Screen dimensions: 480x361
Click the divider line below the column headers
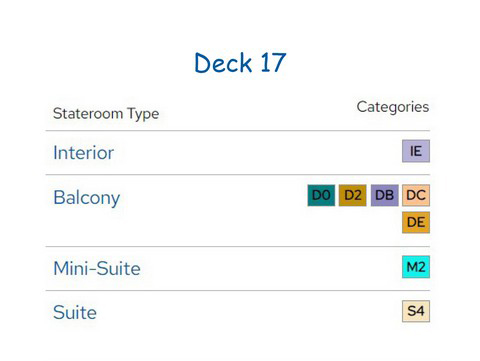click(x=238, y=131)
